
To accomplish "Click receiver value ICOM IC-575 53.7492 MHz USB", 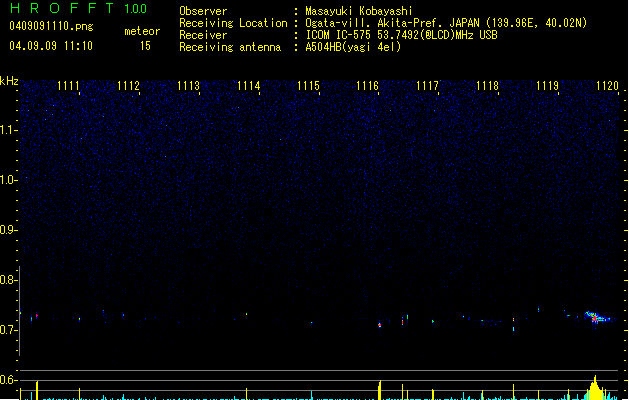I will (x=402, y=35).
